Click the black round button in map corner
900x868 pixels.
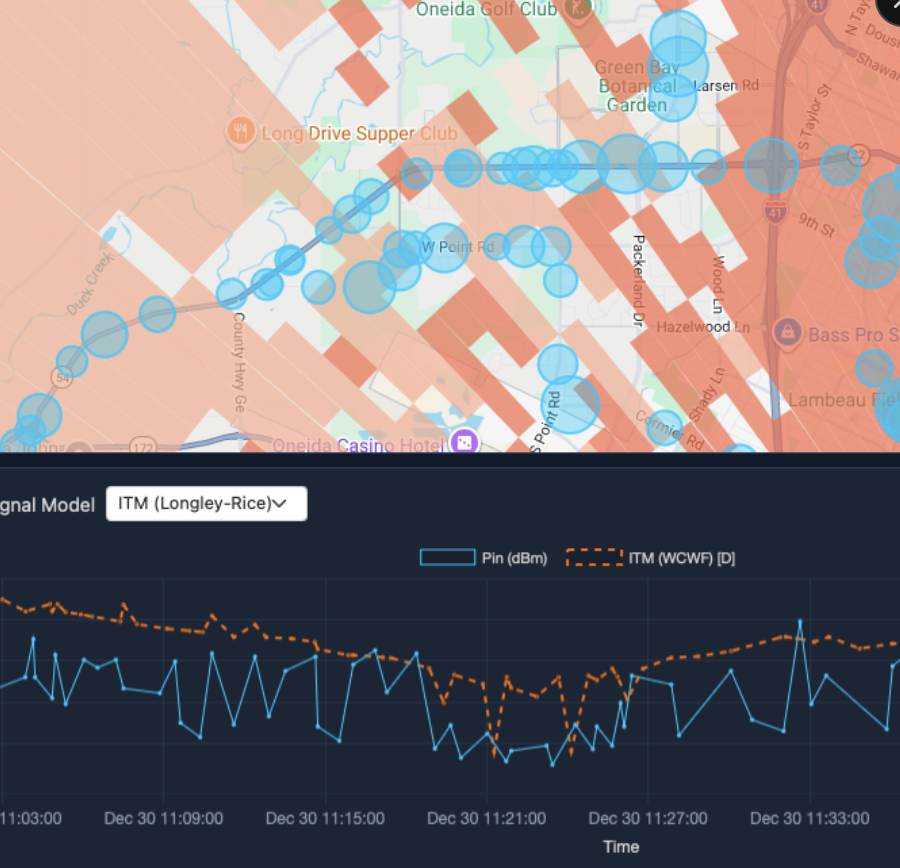[888, 10]
